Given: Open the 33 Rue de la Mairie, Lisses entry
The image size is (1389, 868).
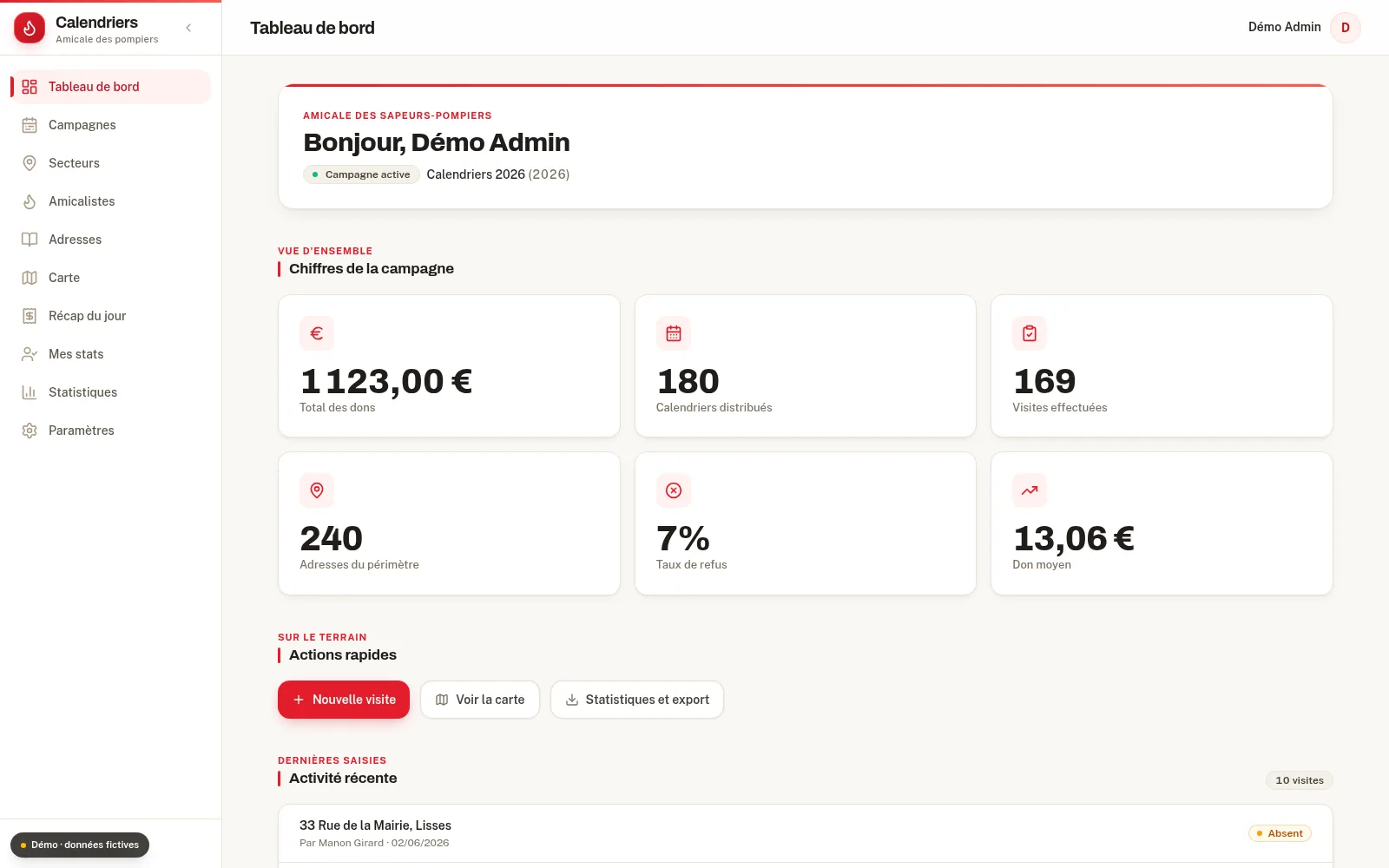Looking at the screenshot, I should coord(805,833).
